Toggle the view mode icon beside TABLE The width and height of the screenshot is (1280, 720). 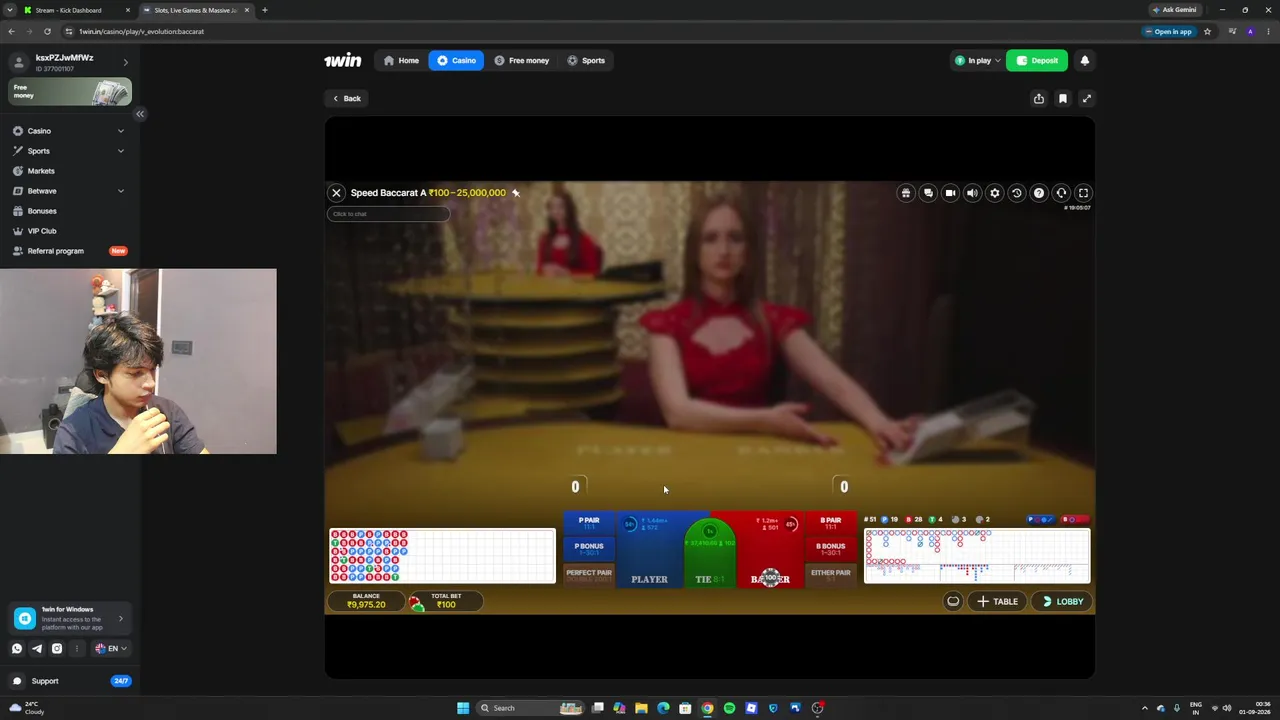(953, 602)
